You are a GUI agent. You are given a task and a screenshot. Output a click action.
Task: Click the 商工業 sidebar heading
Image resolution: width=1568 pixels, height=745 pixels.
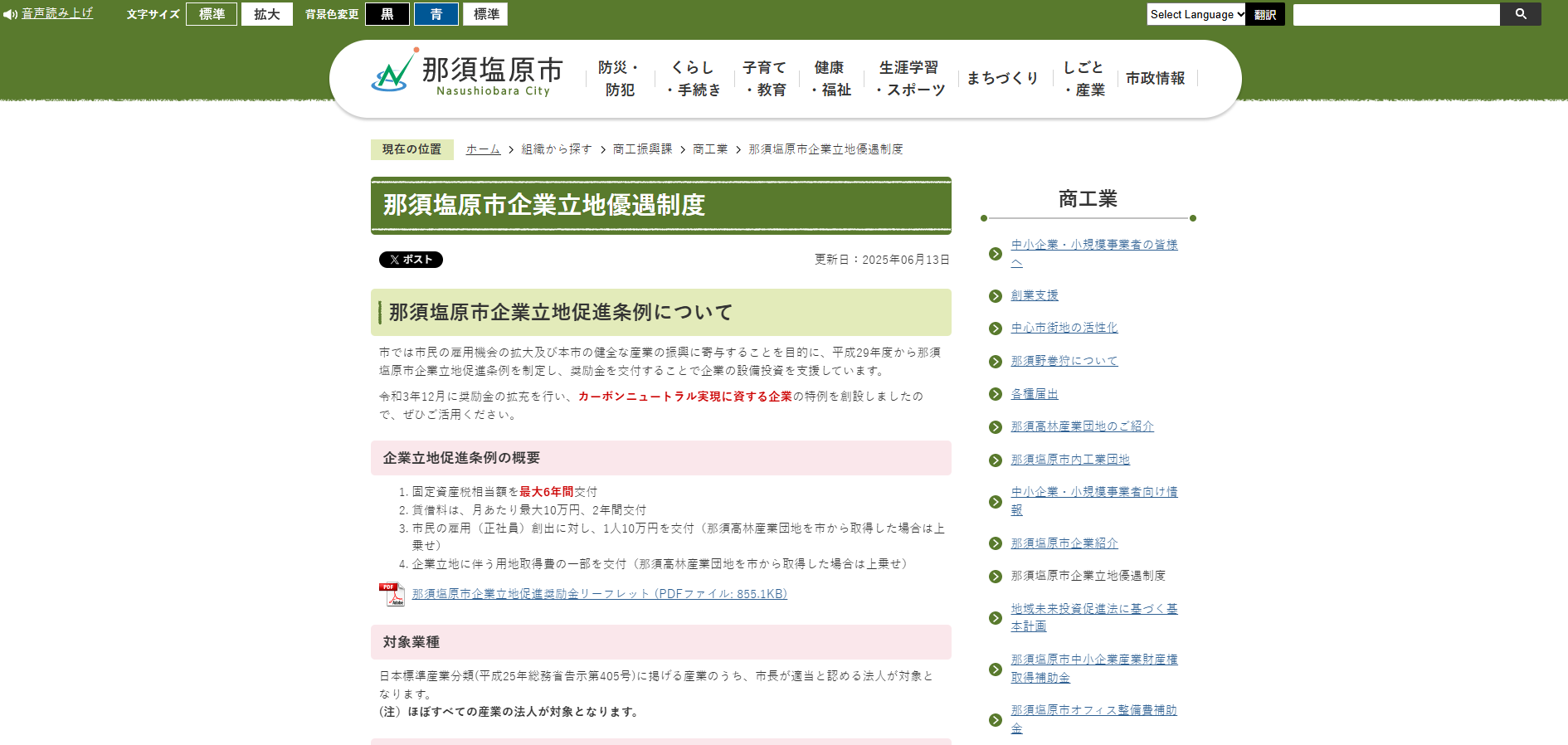coord(1088,199)
